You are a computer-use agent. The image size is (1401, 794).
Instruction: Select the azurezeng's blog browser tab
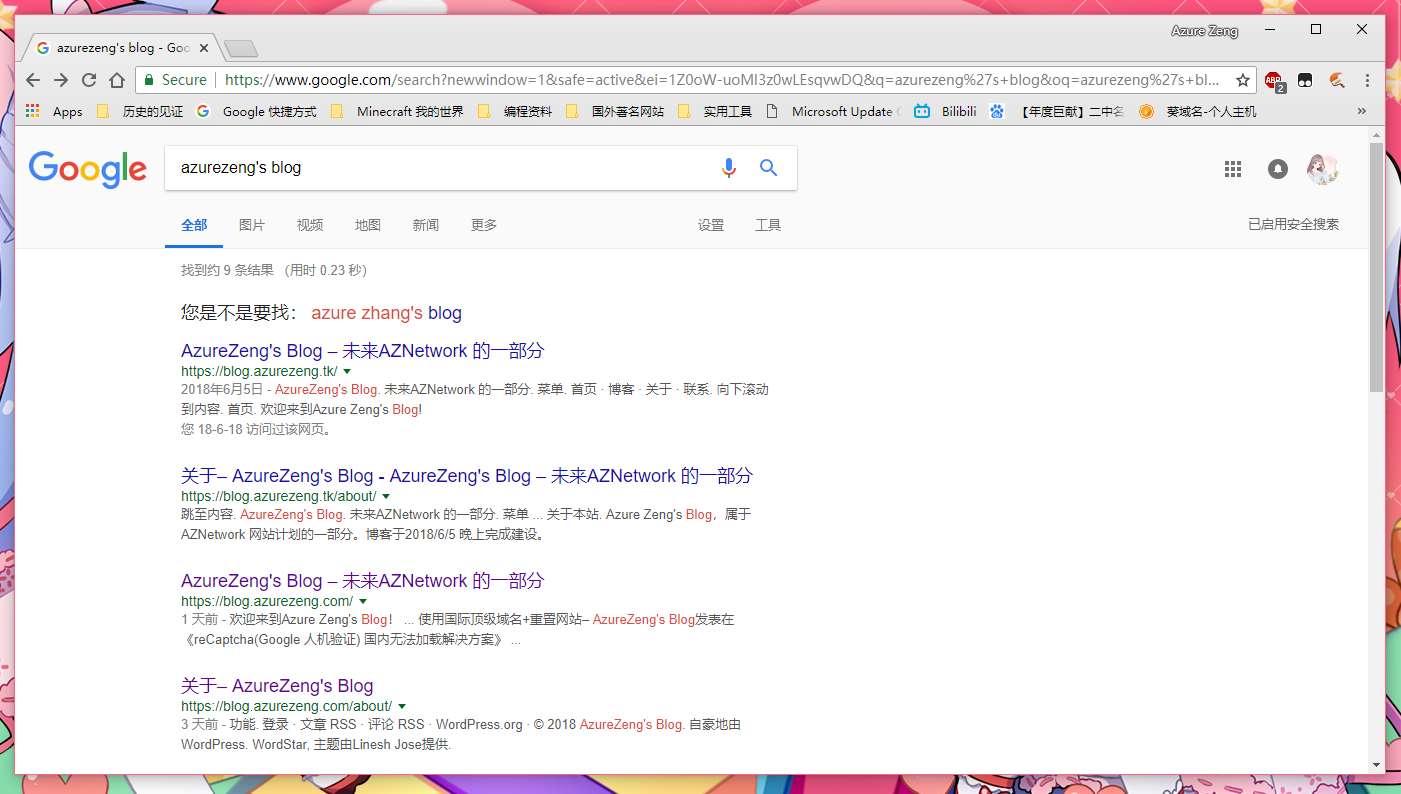[119, 47]
